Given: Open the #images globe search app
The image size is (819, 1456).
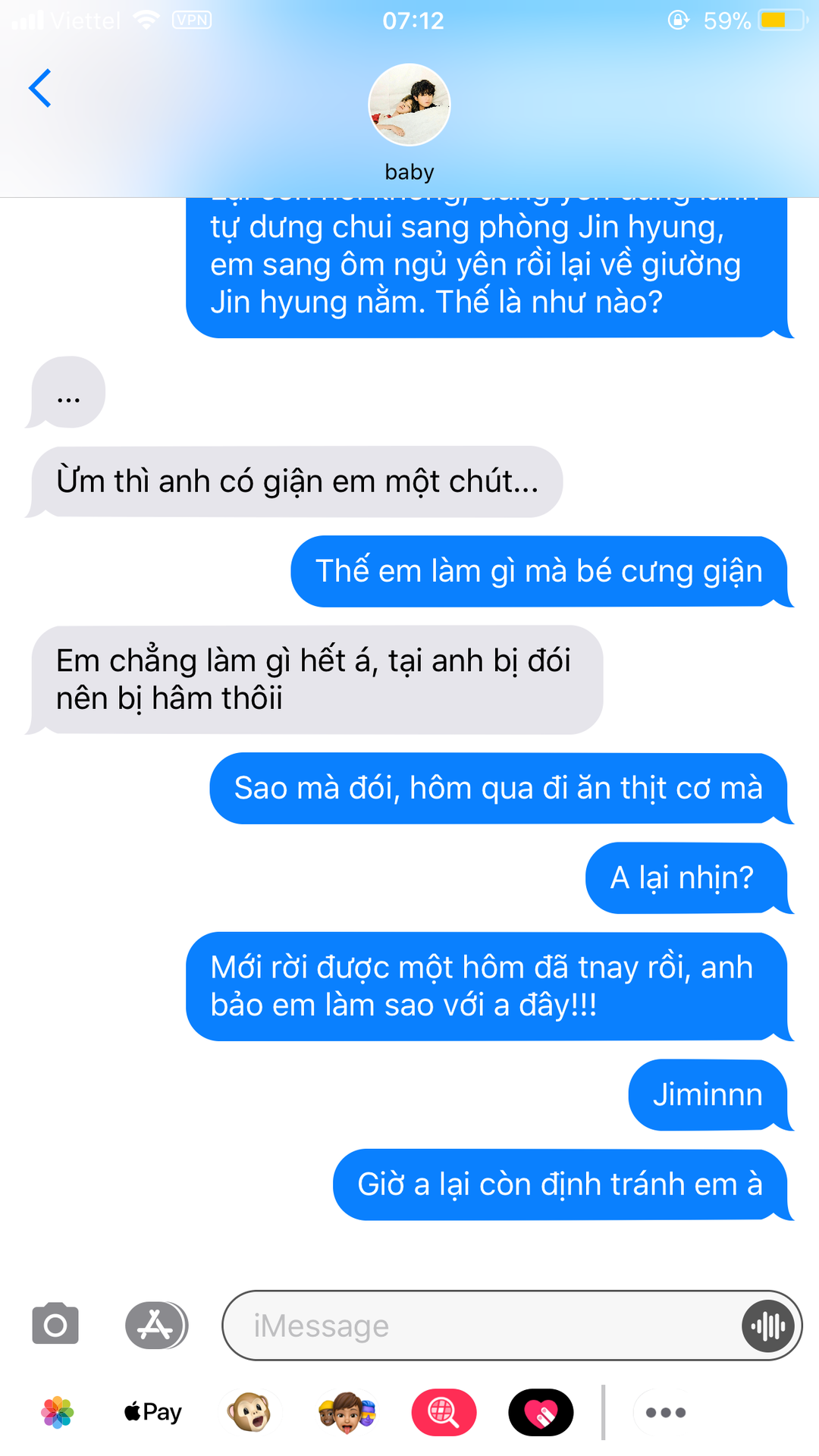Looking at the screenshot, I should (444, 1412).
